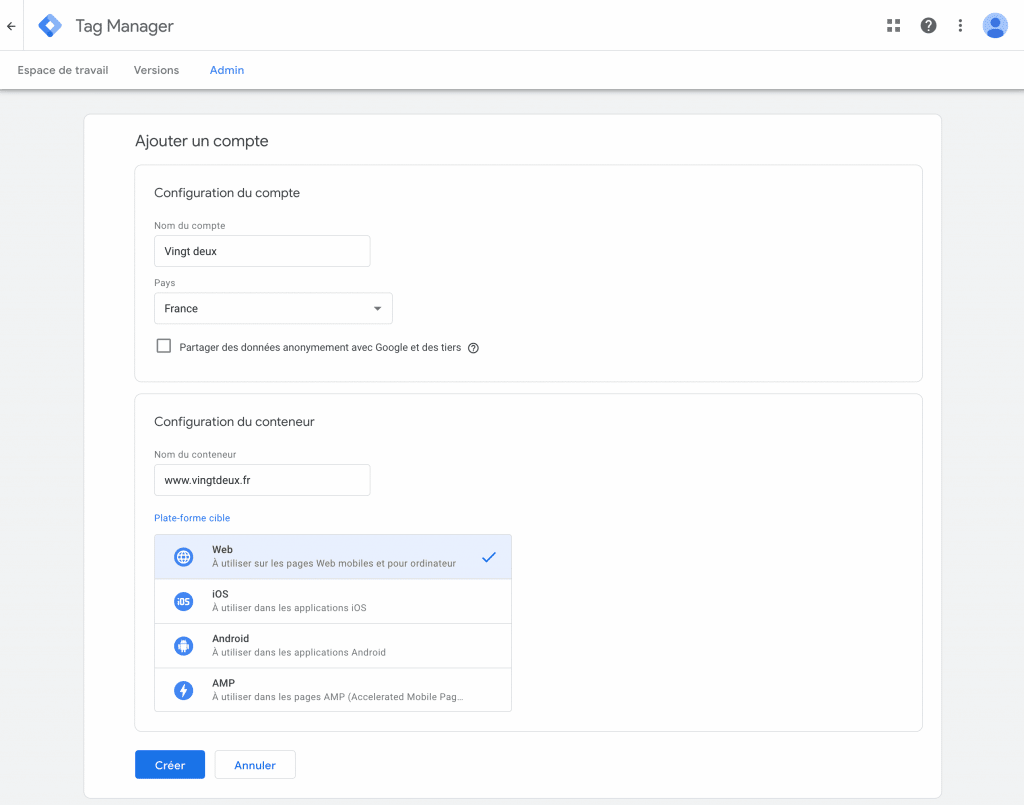This screenshot has width=1024, height=805.
Task: Click the Tag Manager logo icon
Action: pyautogui.click(x=50, y=26)
